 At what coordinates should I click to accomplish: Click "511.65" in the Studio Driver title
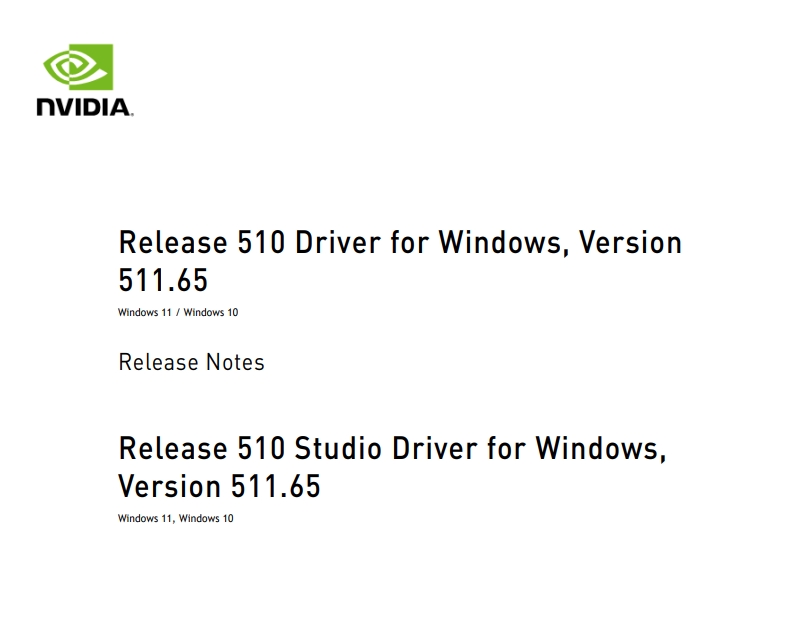[x=276, y=486]
